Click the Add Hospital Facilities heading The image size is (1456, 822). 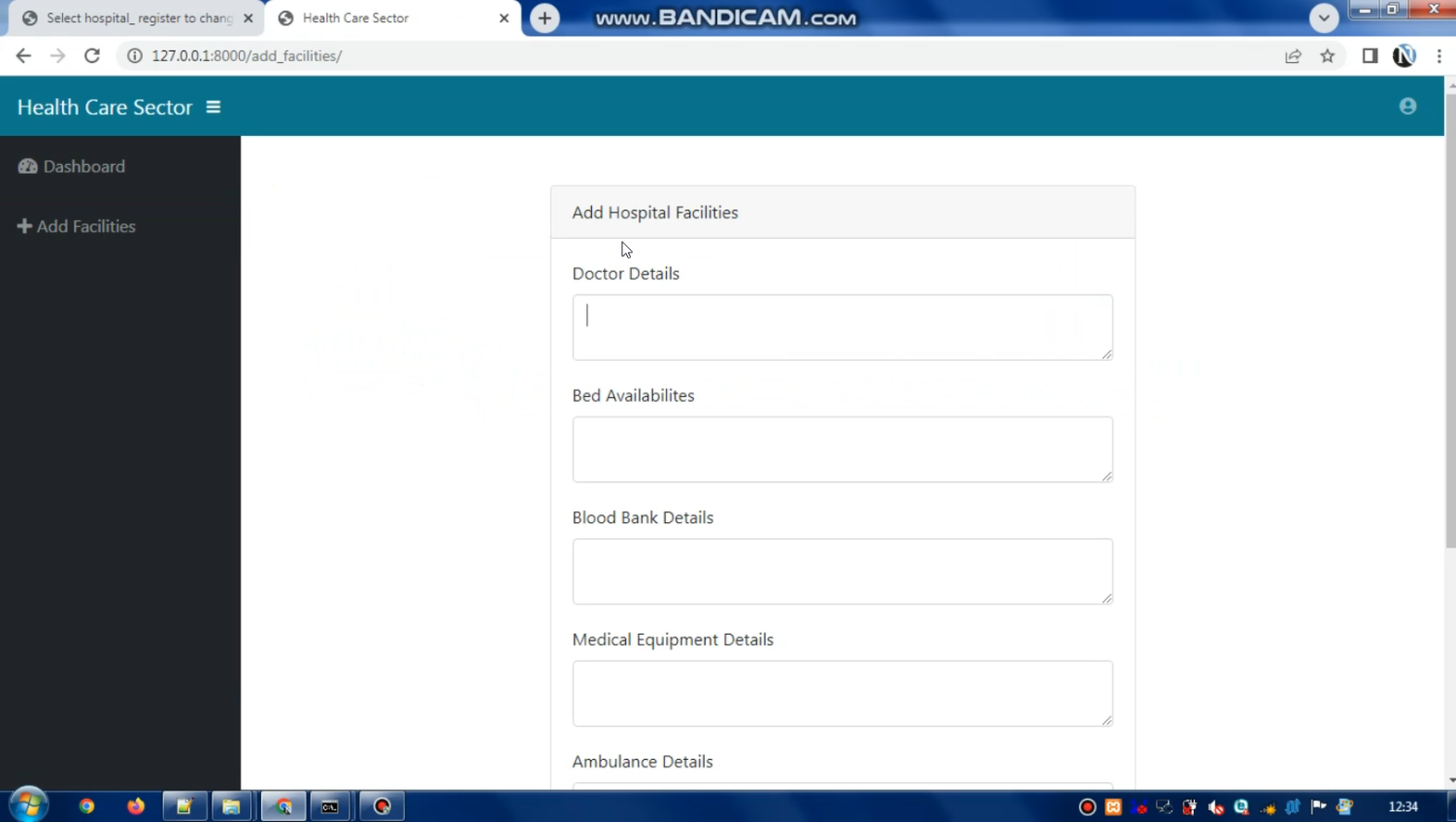655,213
